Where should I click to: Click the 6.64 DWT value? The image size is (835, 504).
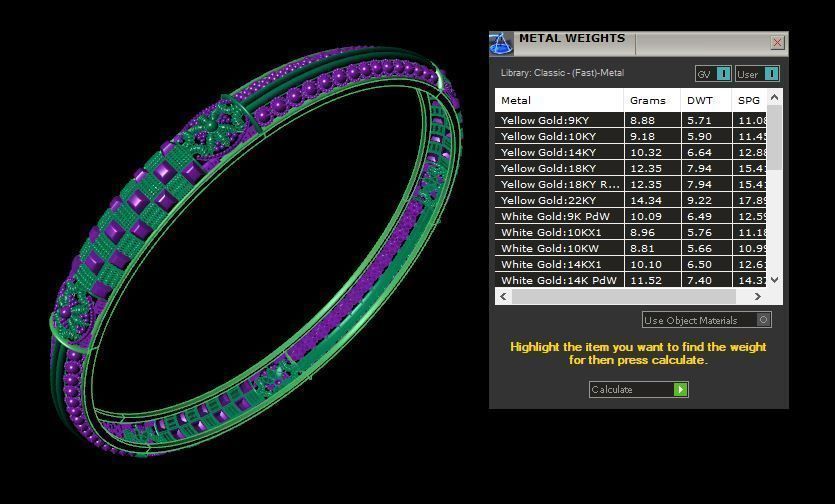coord(699,152)
